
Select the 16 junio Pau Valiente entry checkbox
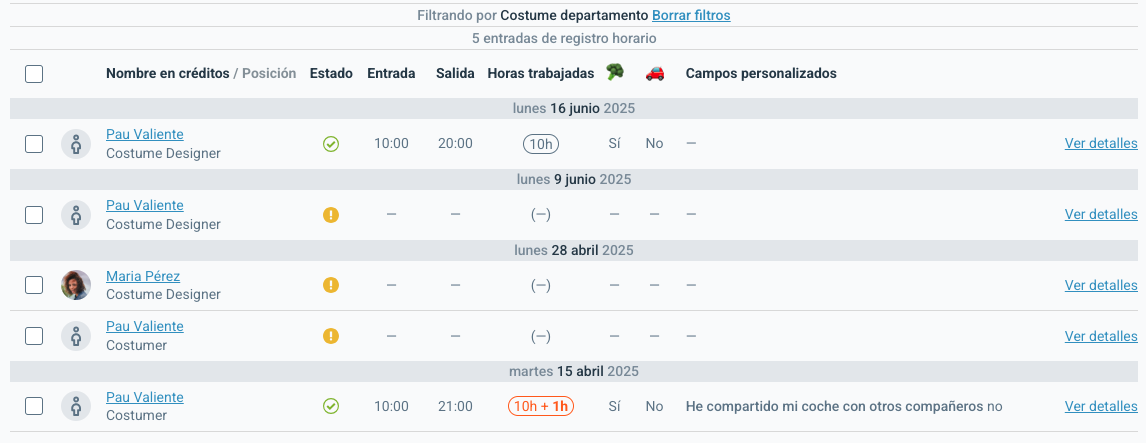(34, 144)
